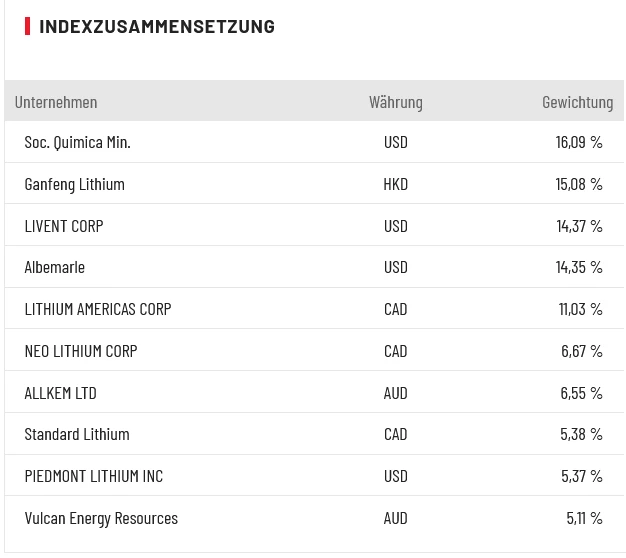Open PIEDMONT LITHIUM INC
This screenshot has width=626, height=558.
(94, 476)
